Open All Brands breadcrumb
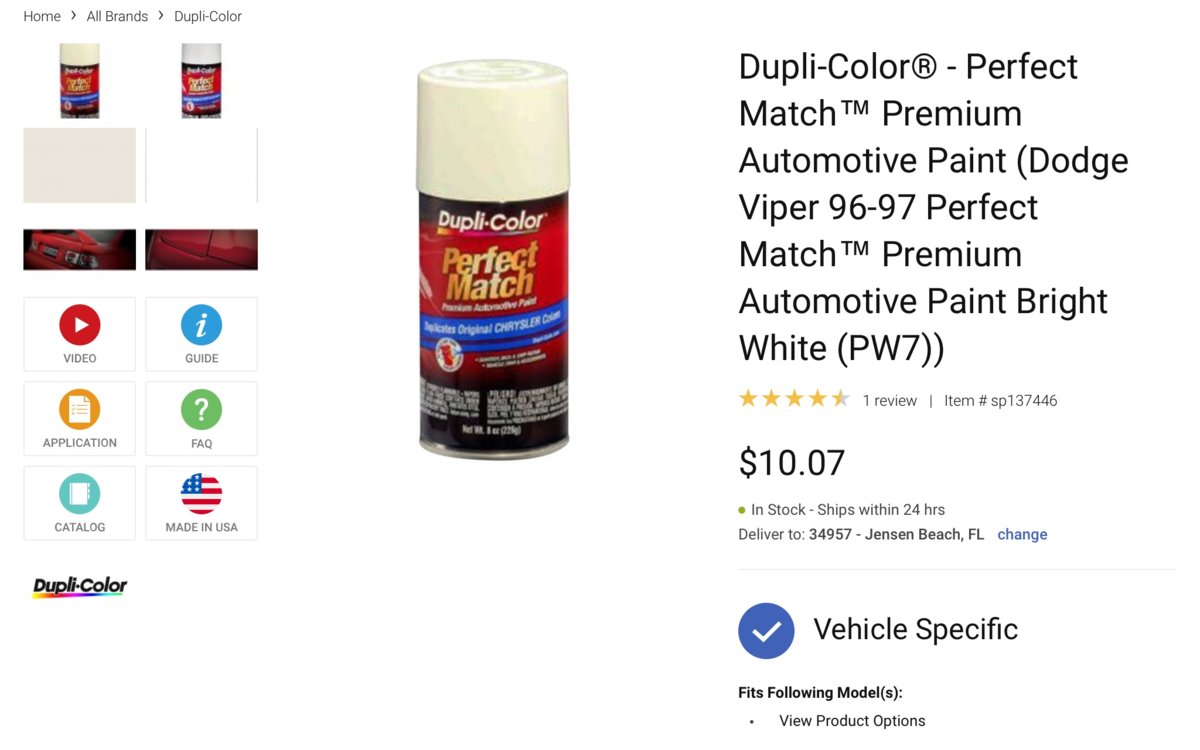Screen dimensions: 1200x750 coord(117,16)
